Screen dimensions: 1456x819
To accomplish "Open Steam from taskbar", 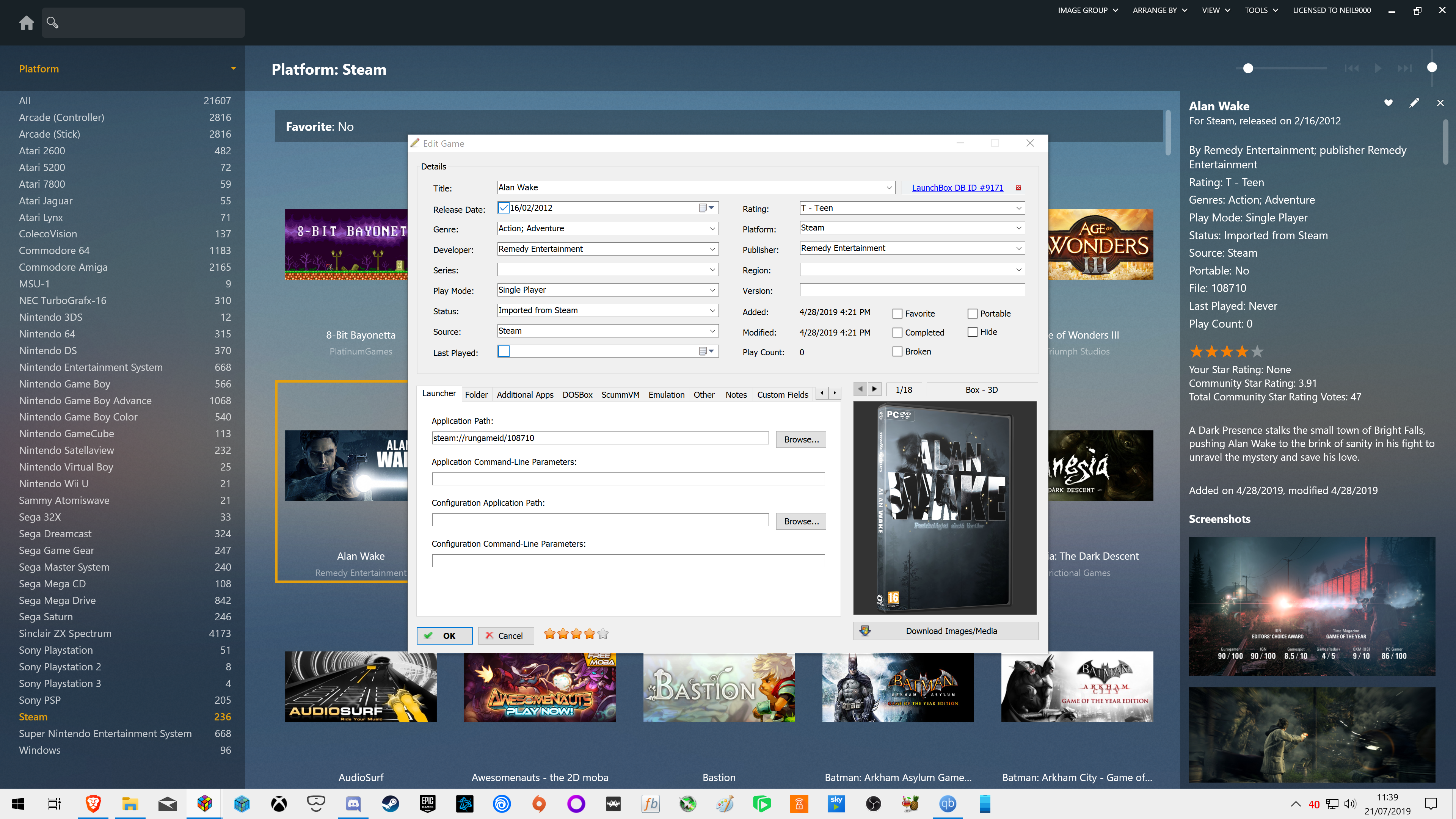I will point(390,803).
